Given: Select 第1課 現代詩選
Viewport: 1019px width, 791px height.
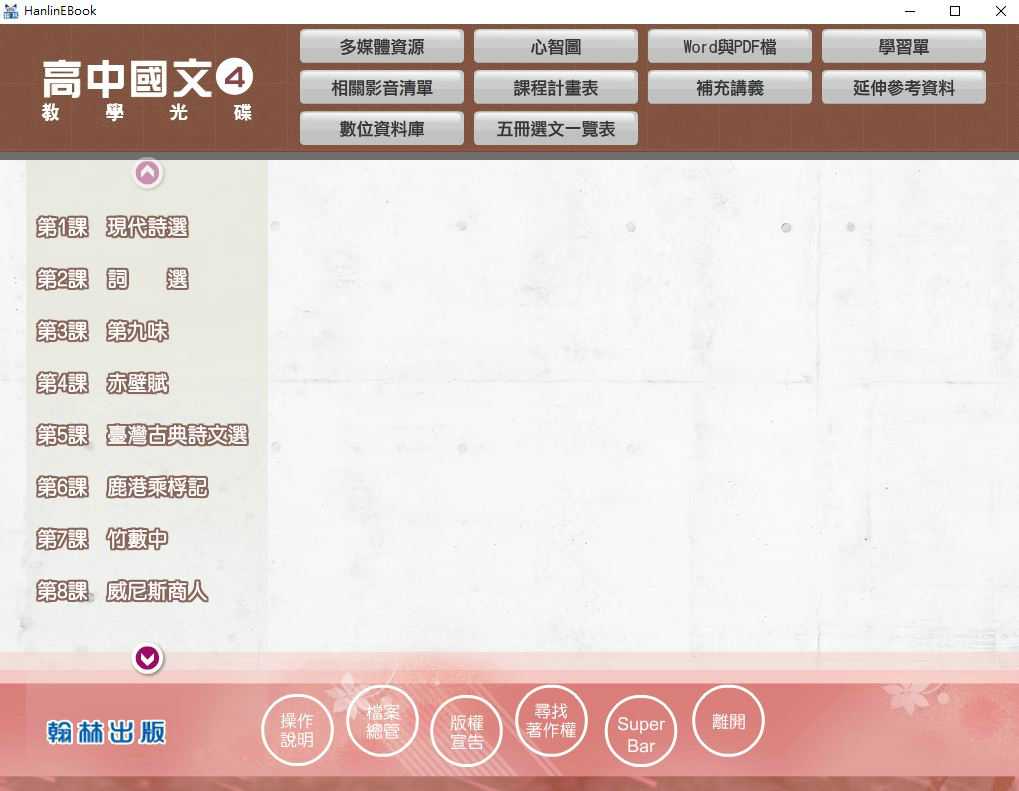Looking at the screenshot, I should point(112,227).
